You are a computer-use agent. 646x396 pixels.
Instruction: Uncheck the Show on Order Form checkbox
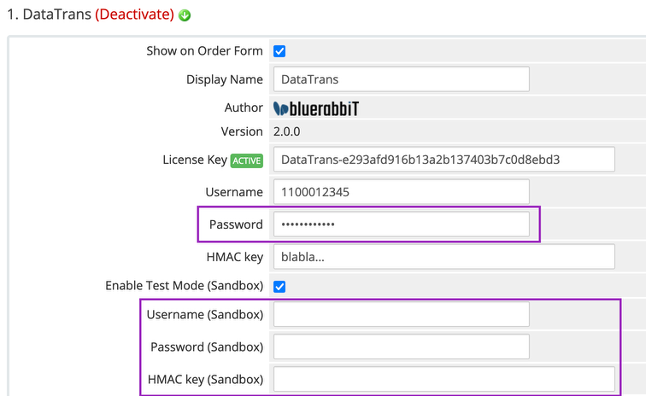279,51
